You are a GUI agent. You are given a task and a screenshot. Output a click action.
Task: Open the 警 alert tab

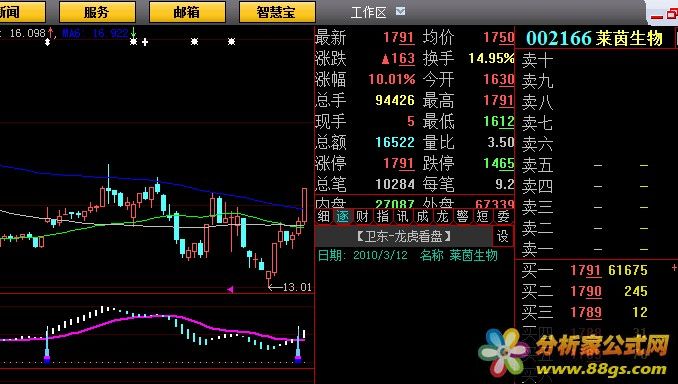(462, 216)
